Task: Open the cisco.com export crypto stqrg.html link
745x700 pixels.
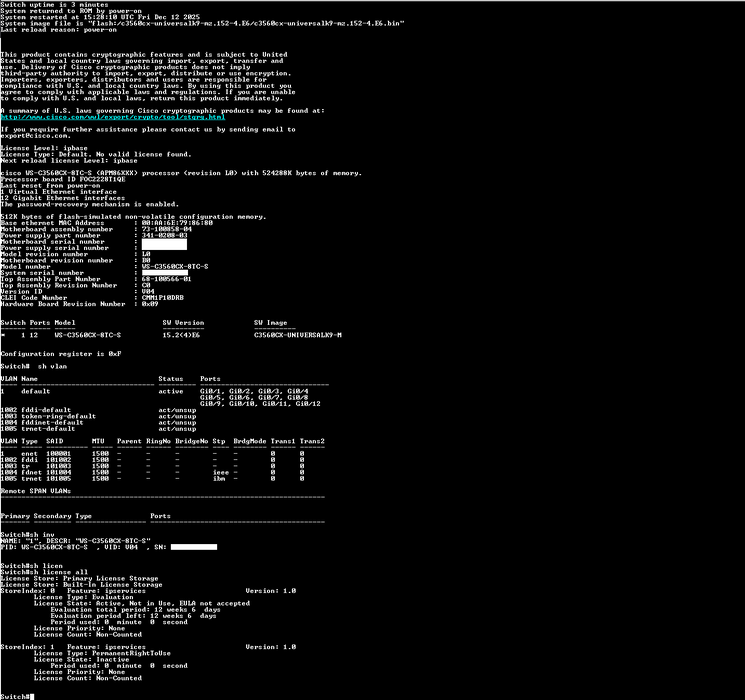Action: (113, 117)
